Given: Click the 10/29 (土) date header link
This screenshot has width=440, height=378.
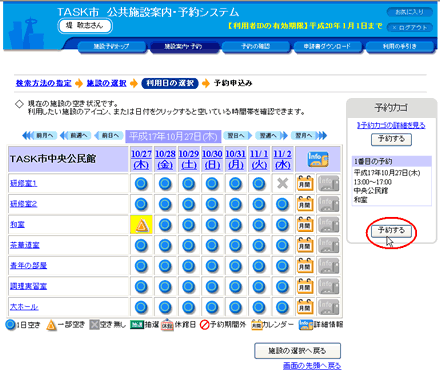Looking at the screenshot, I should click(189, 159).
